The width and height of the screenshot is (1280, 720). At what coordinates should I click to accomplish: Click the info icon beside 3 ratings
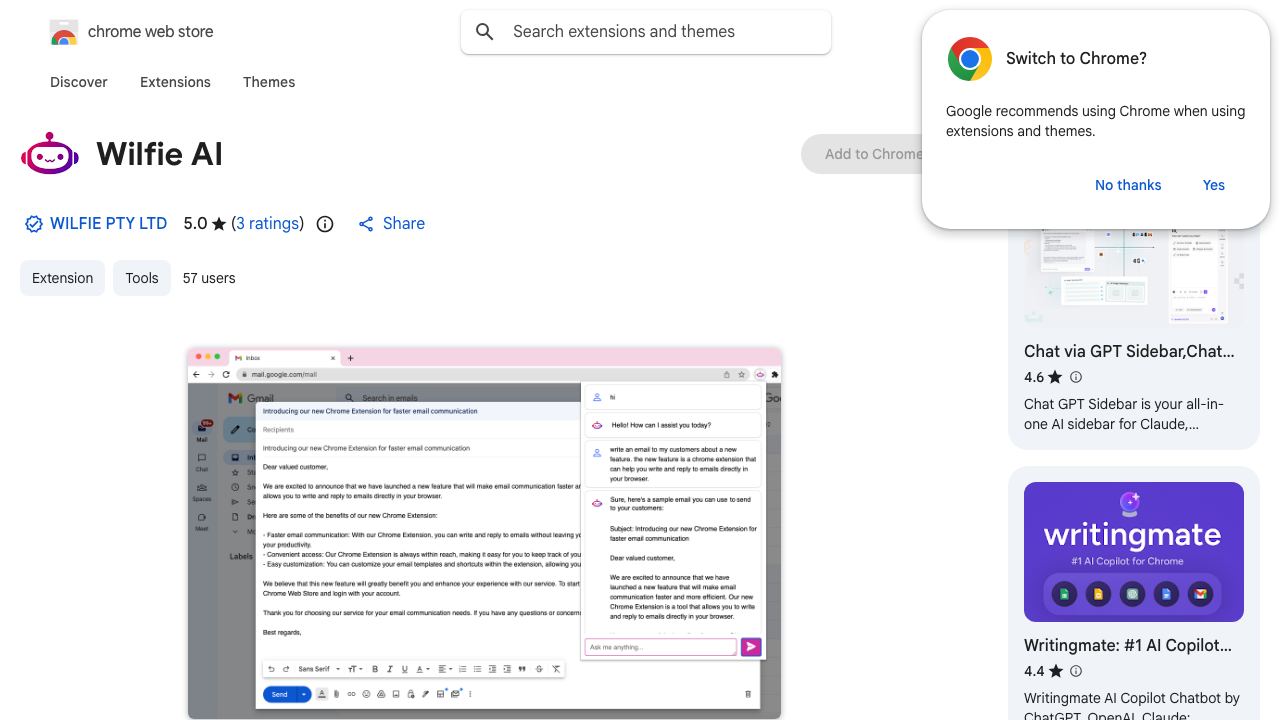click(325, 224)
